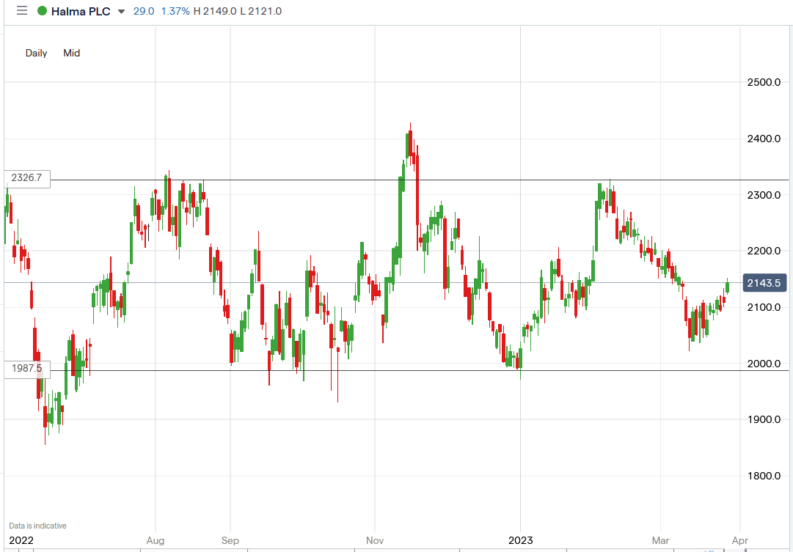Click the Nov date axis label

pos(375,541)
